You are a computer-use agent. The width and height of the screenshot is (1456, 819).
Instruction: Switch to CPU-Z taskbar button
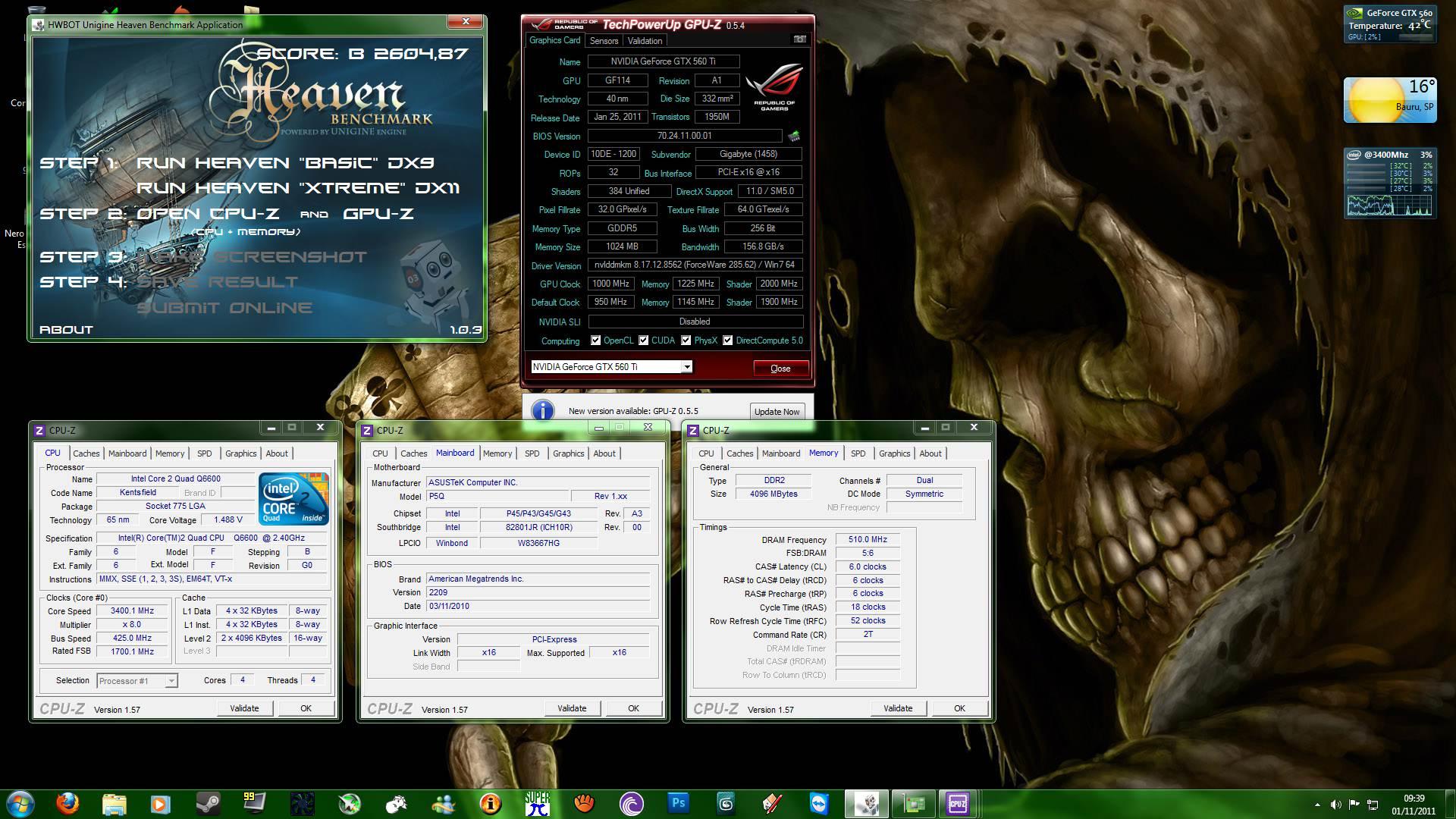[x=959, y=803]
